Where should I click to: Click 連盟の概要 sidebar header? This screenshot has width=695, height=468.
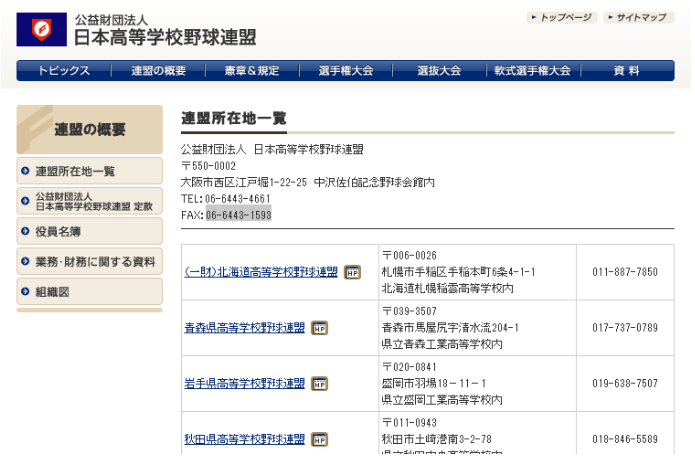click(x=90, y=129)
